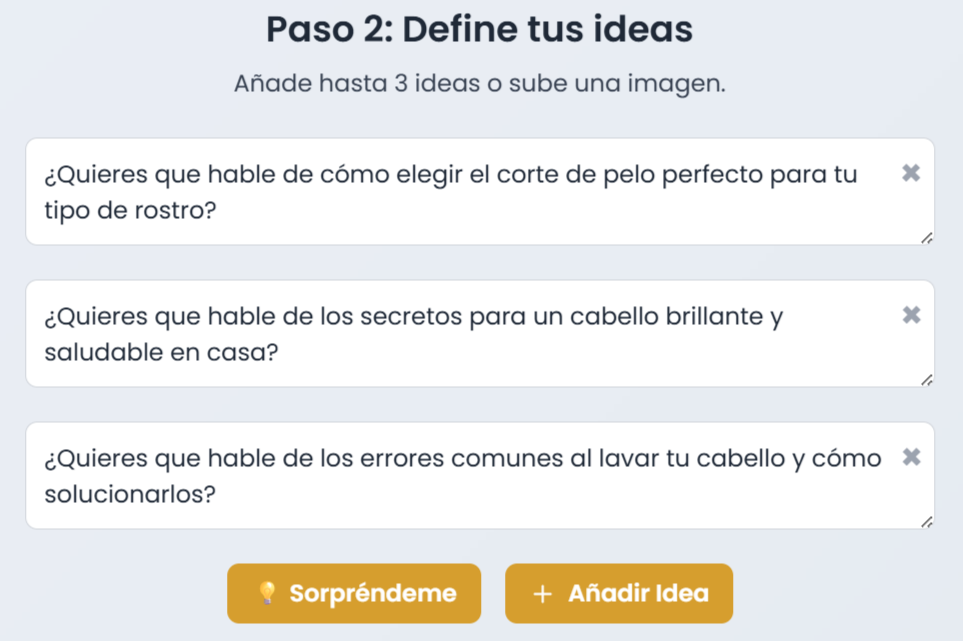The height and width of the screenshot is (641, 963).
Task: Dismiss the idea about errores comunes al lavar
Action: [x=911, y=457]
